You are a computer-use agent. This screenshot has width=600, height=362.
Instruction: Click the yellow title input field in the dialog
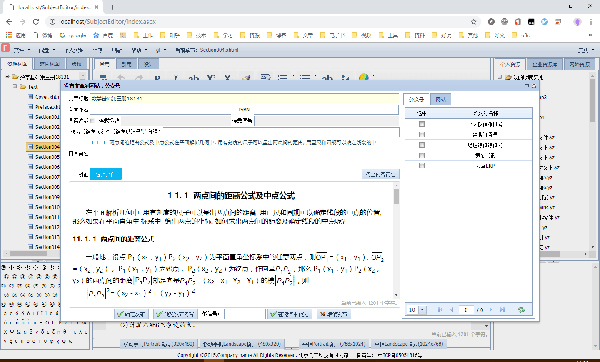[x=244, y=98]
